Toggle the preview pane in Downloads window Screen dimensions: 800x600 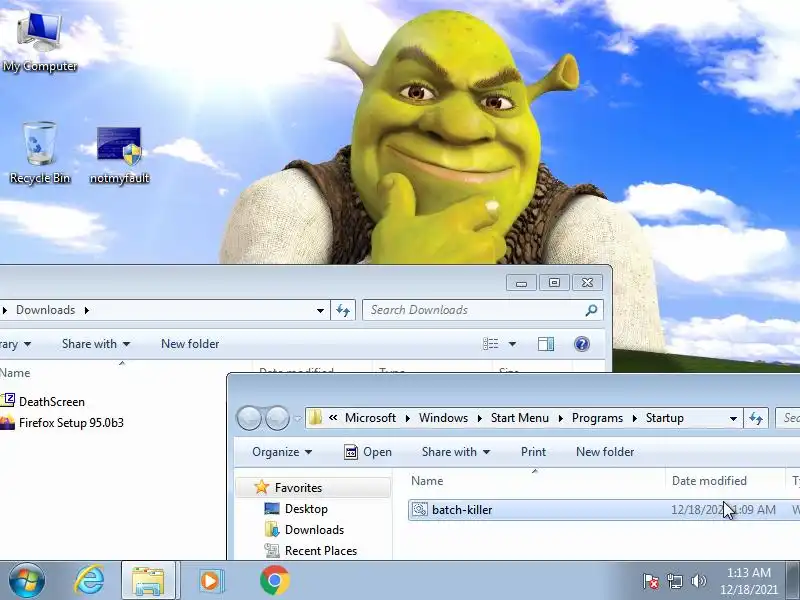[x=546, y=344]
